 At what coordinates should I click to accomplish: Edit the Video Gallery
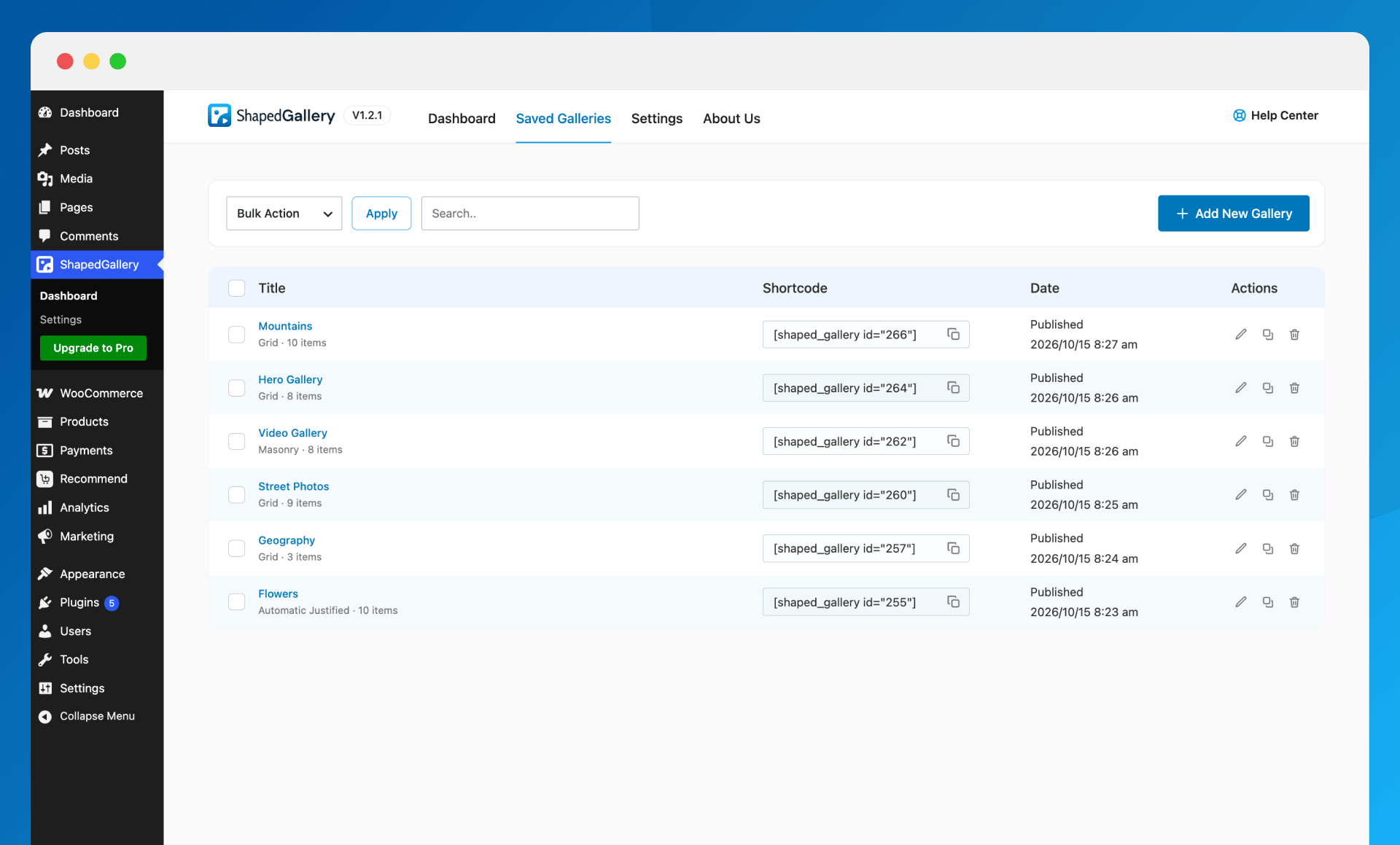pyautogui.click(x=1241, y=441)
